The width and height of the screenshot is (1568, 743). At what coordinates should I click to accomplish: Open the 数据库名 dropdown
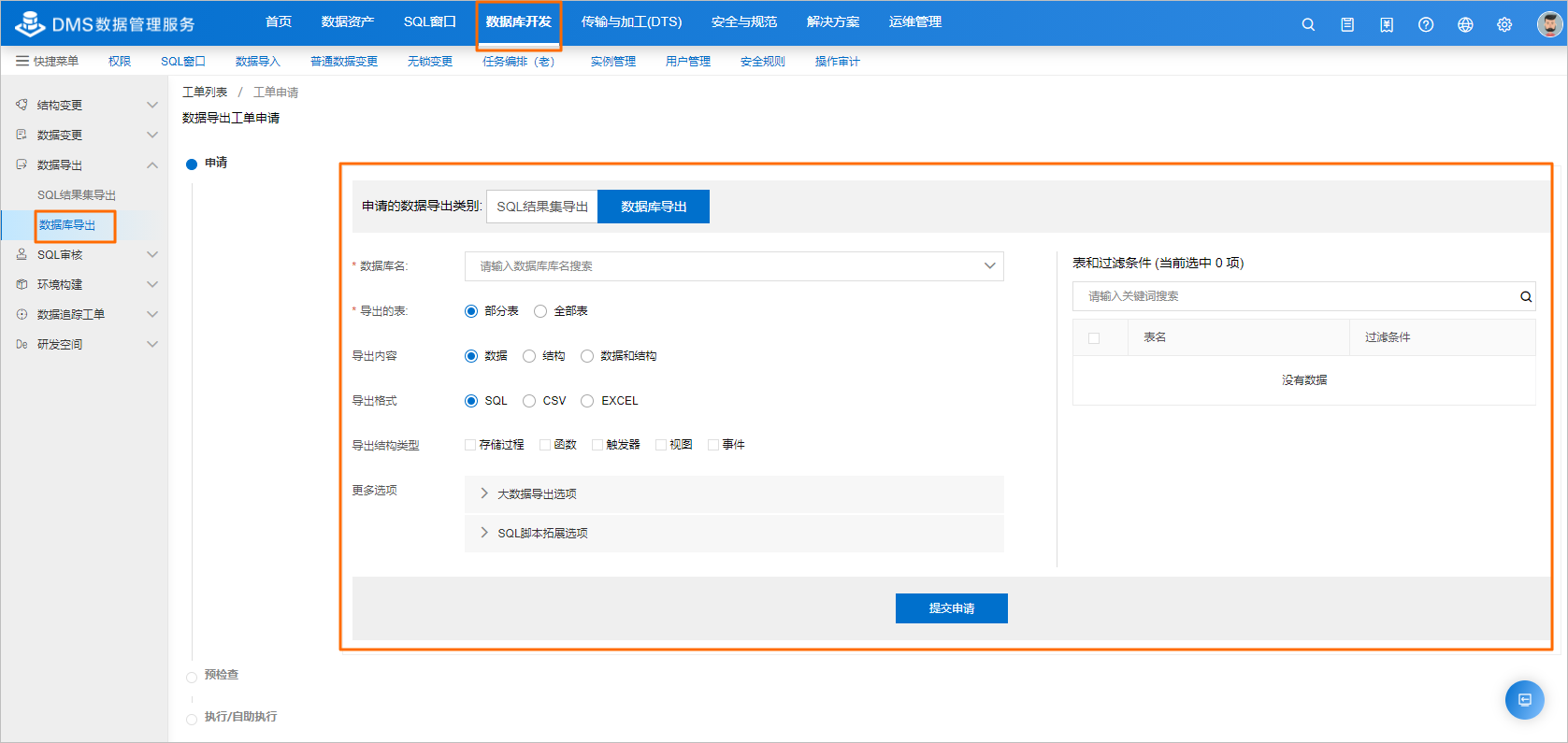click(734, 266)
